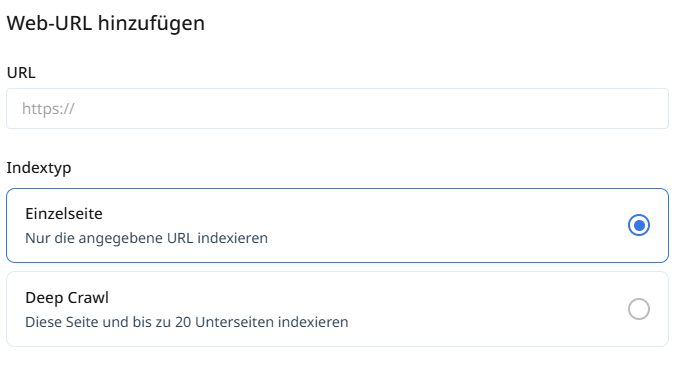This screenshot has width=679, height=369.
Task: Choose the Deep Crawl option card
Action: coord(337,309)
